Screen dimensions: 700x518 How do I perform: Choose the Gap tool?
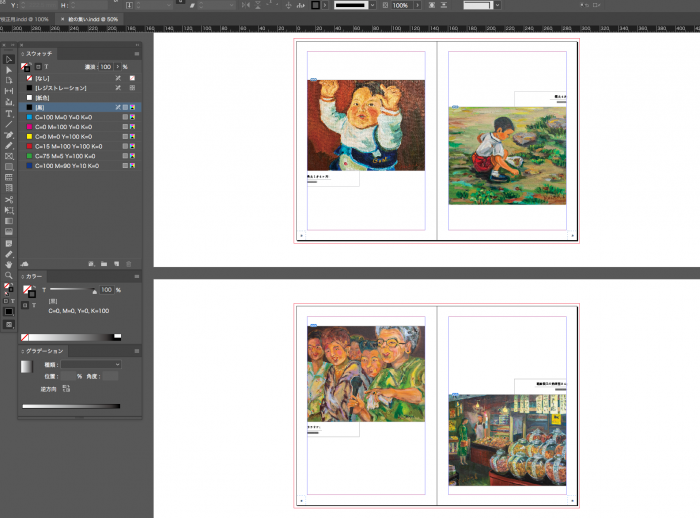click(8, 91)
